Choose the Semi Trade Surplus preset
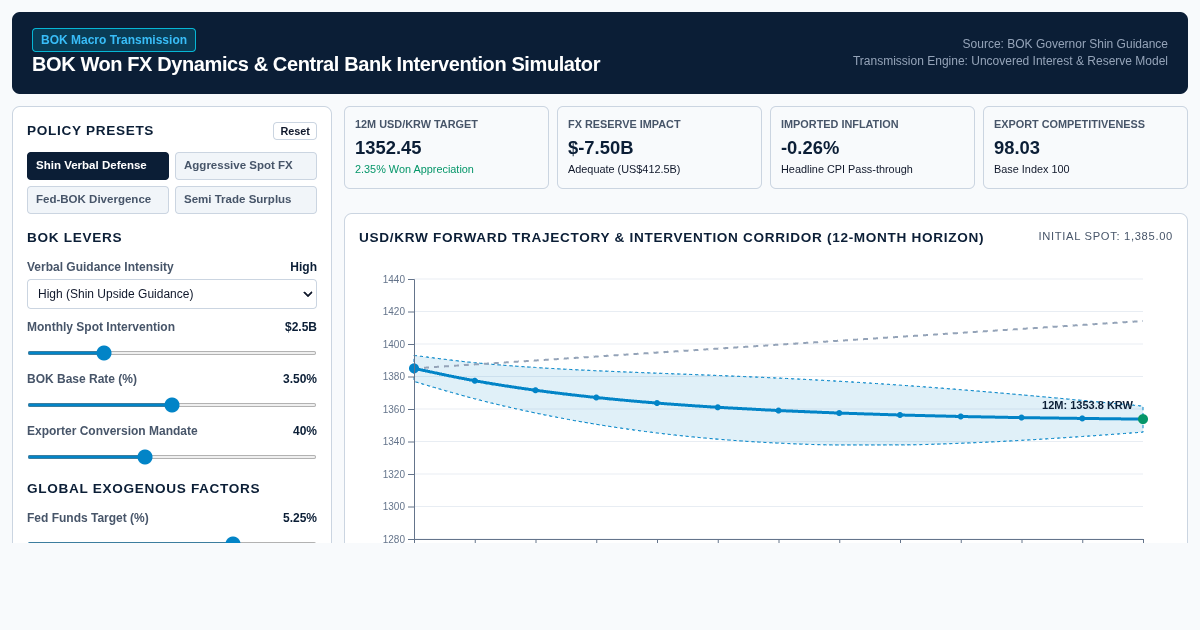Image resolution: width=1200 pixels, height=630 pixels. coord(246,200)
